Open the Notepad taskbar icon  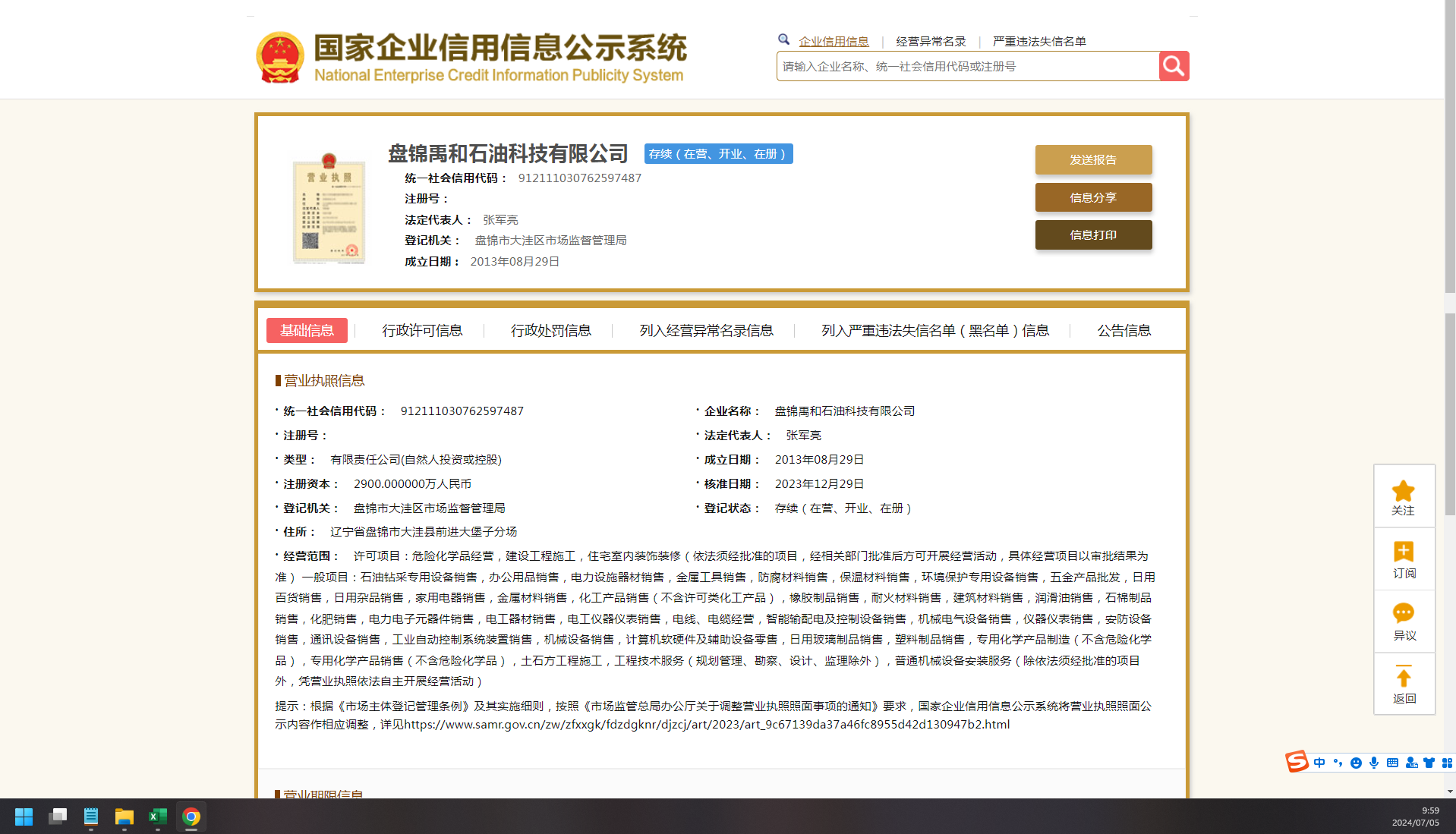point(91,817)
